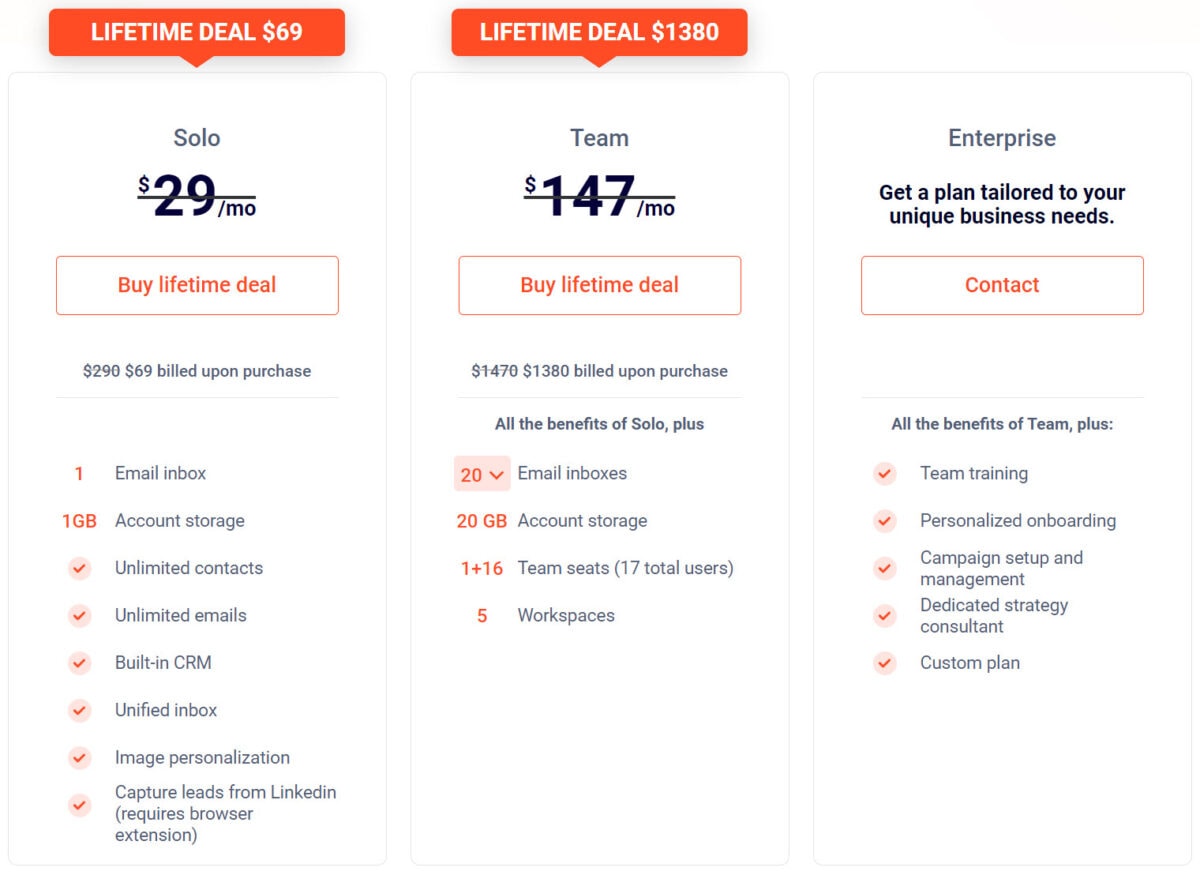This screenshot has width=1200, height=875.
Task: Click the checkmark beside Team training
Action: (884, 473)
